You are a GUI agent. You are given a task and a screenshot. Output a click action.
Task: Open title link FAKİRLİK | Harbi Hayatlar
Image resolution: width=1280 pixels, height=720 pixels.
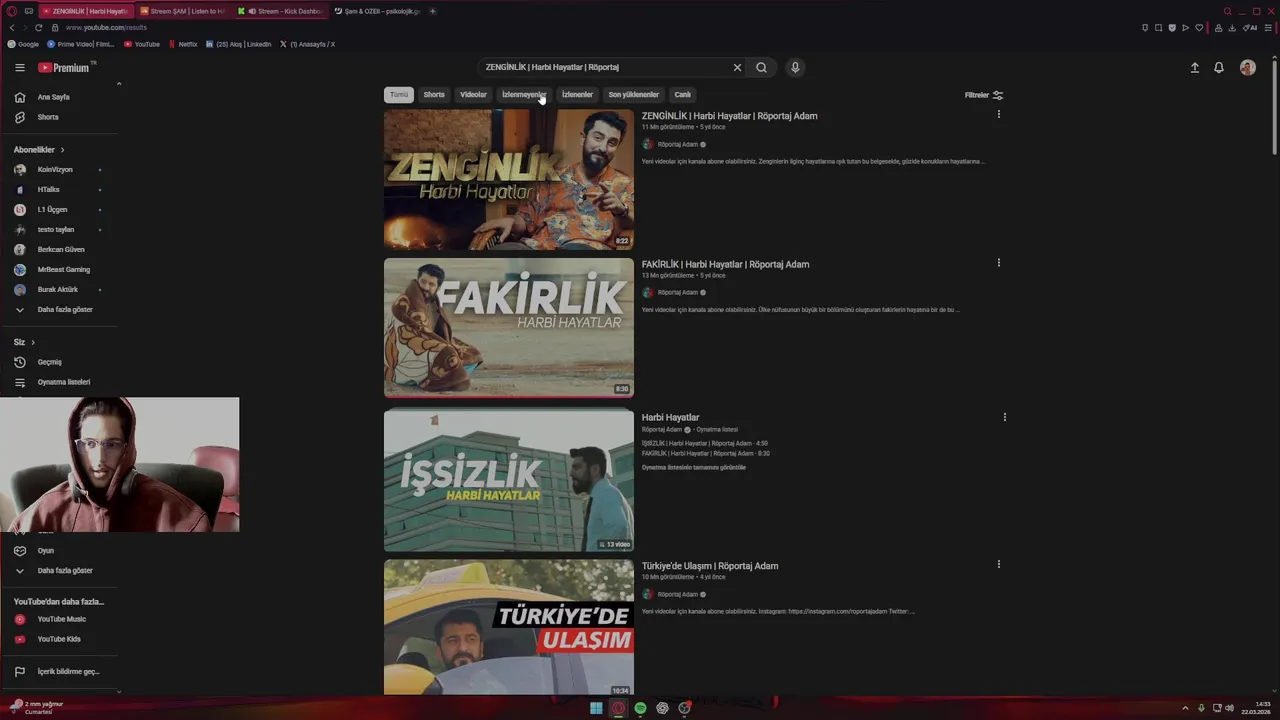[725, 264]
